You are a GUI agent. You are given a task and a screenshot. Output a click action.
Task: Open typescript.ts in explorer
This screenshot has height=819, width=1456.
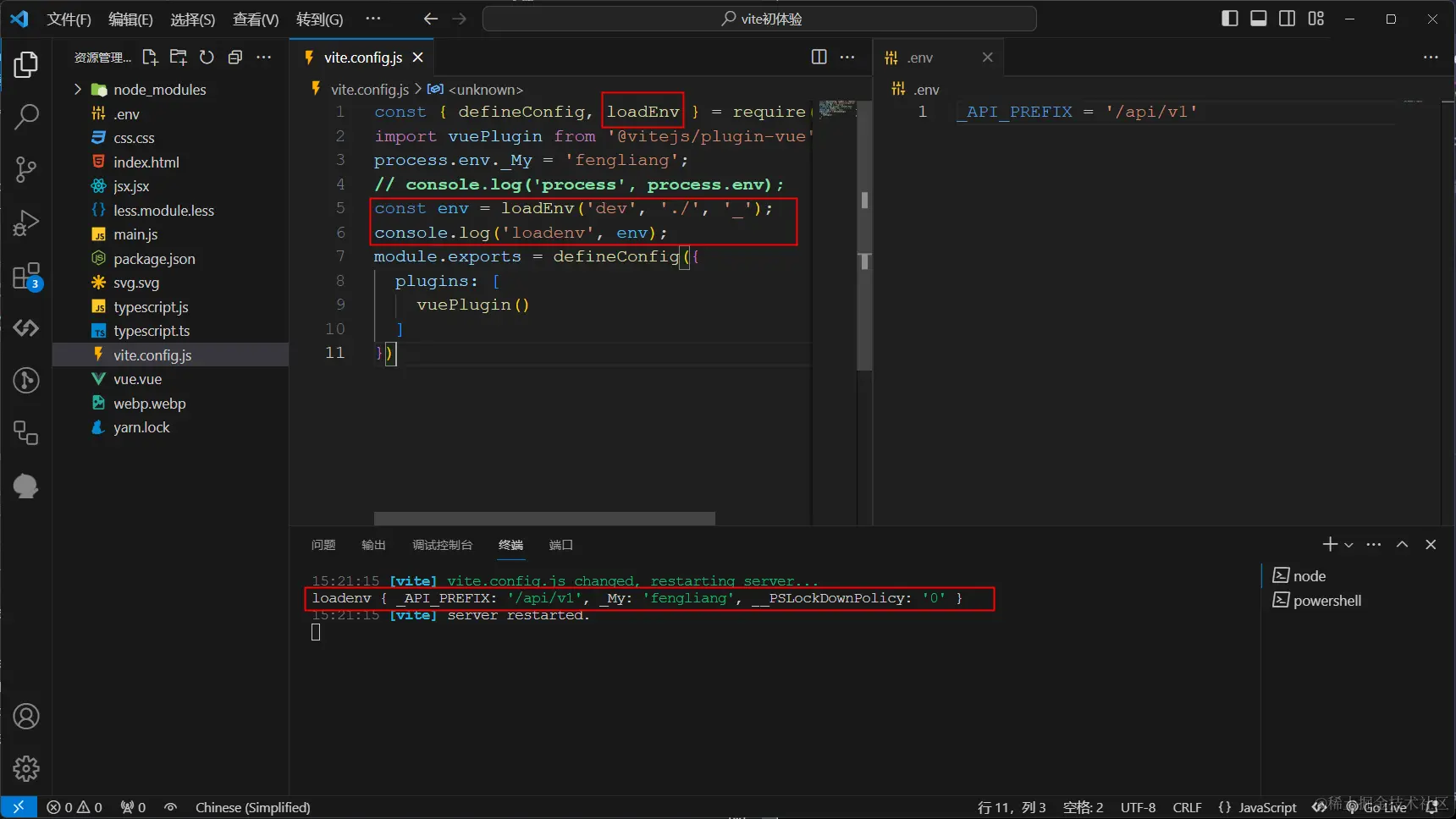pos(152,331)
